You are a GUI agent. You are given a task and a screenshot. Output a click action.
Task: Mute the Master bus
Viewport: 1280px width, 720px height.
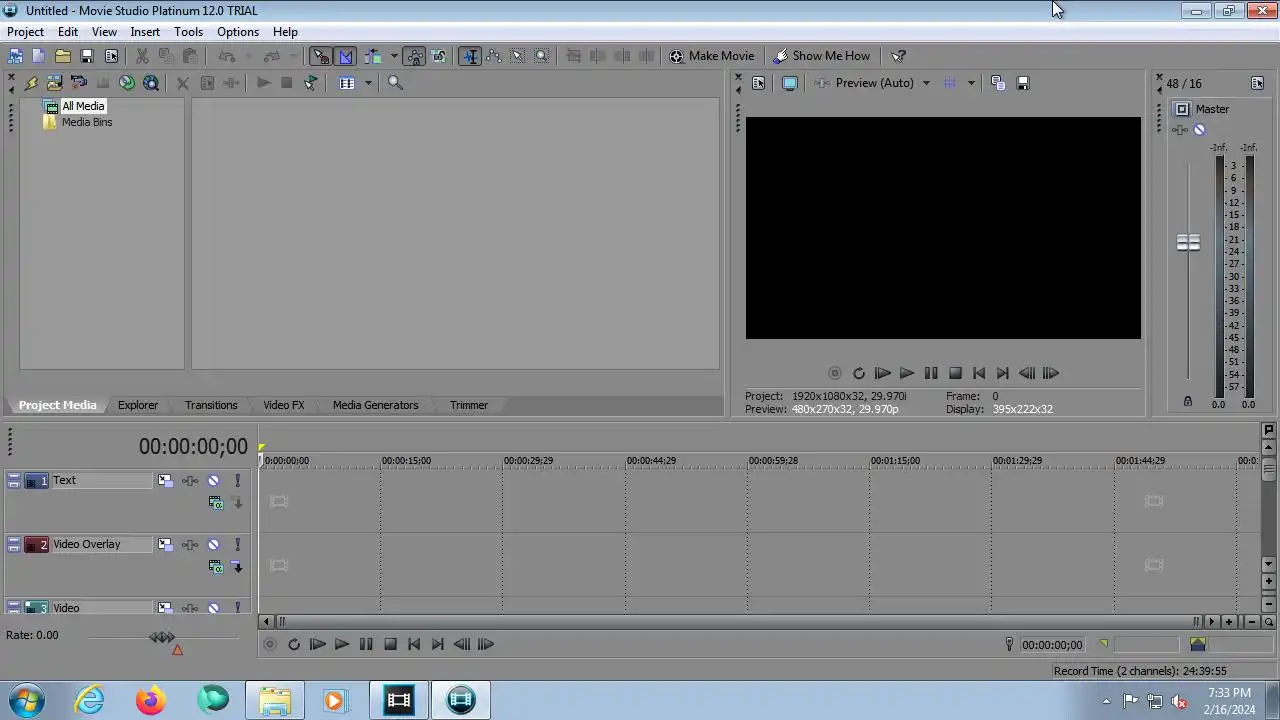[1199, 130]
